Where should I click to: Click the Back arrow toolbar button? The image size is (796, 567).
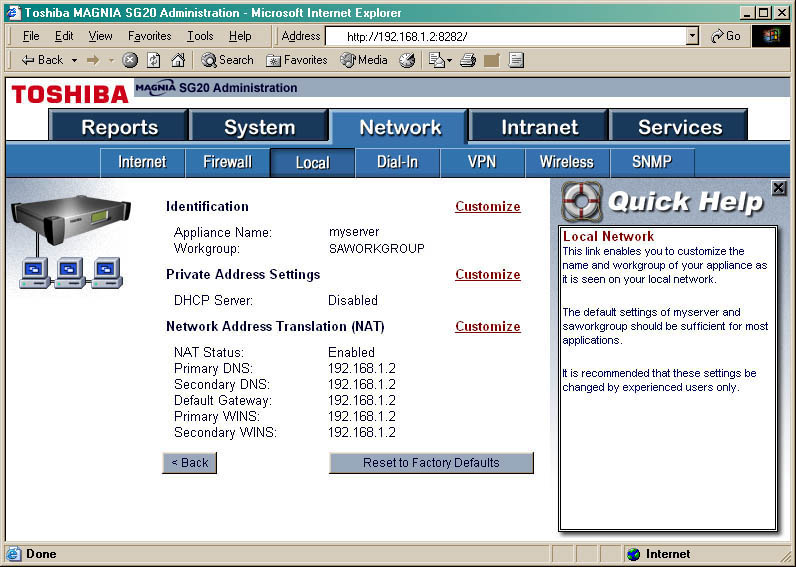pyautogui.click(x=42, y=60)
